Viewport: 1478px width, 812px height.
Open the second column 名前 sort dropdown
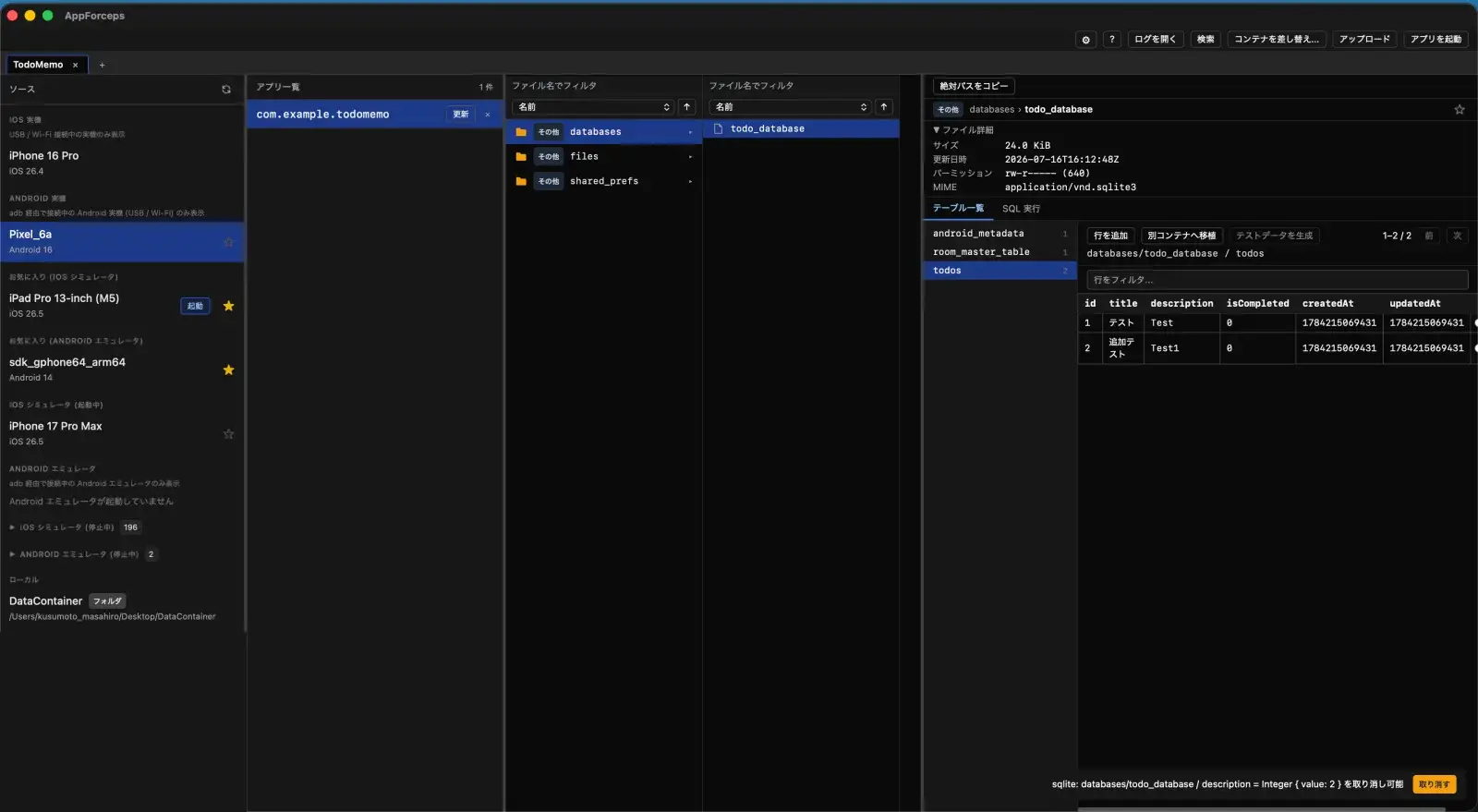pyautogui.click(x=791, y=107)
